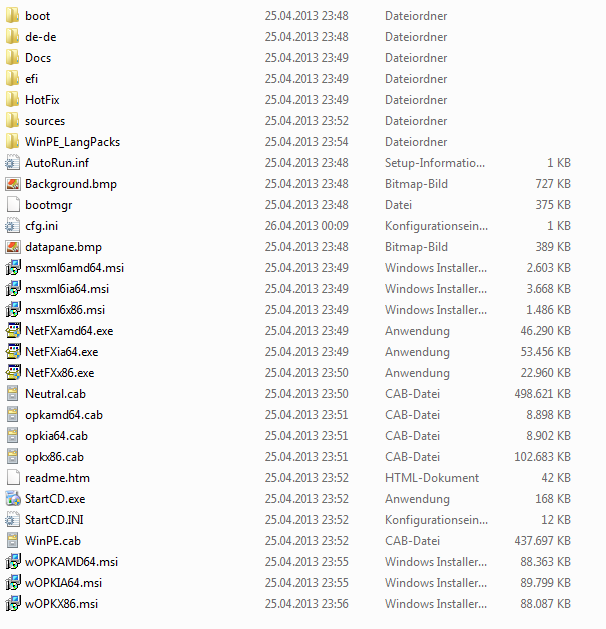Select the file name NetFXia64.exe
Screen dimensions: 606x629
pos(62,351)
